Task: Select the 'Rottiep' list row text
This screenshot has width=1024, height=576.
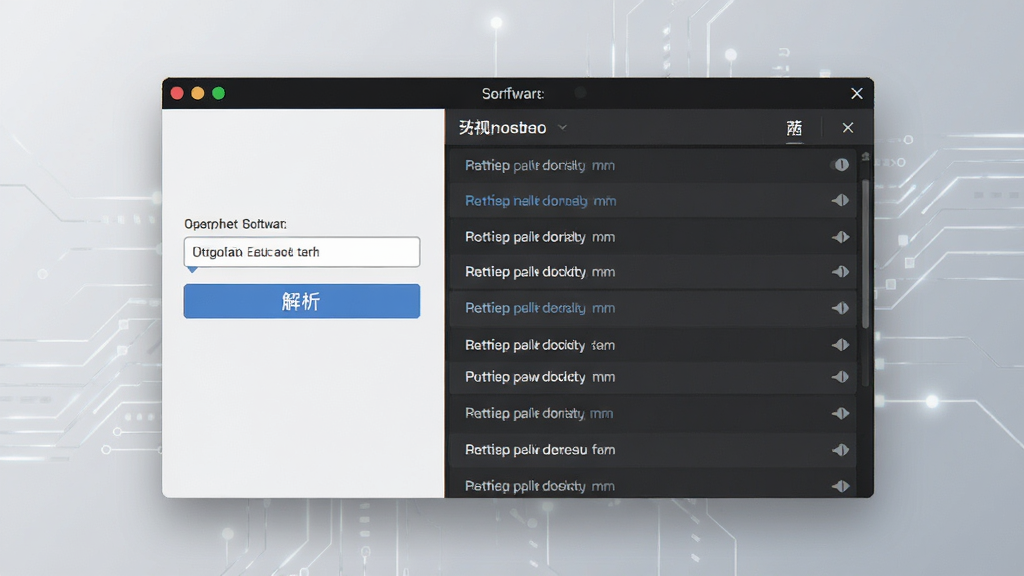Action: pos(540,237)
